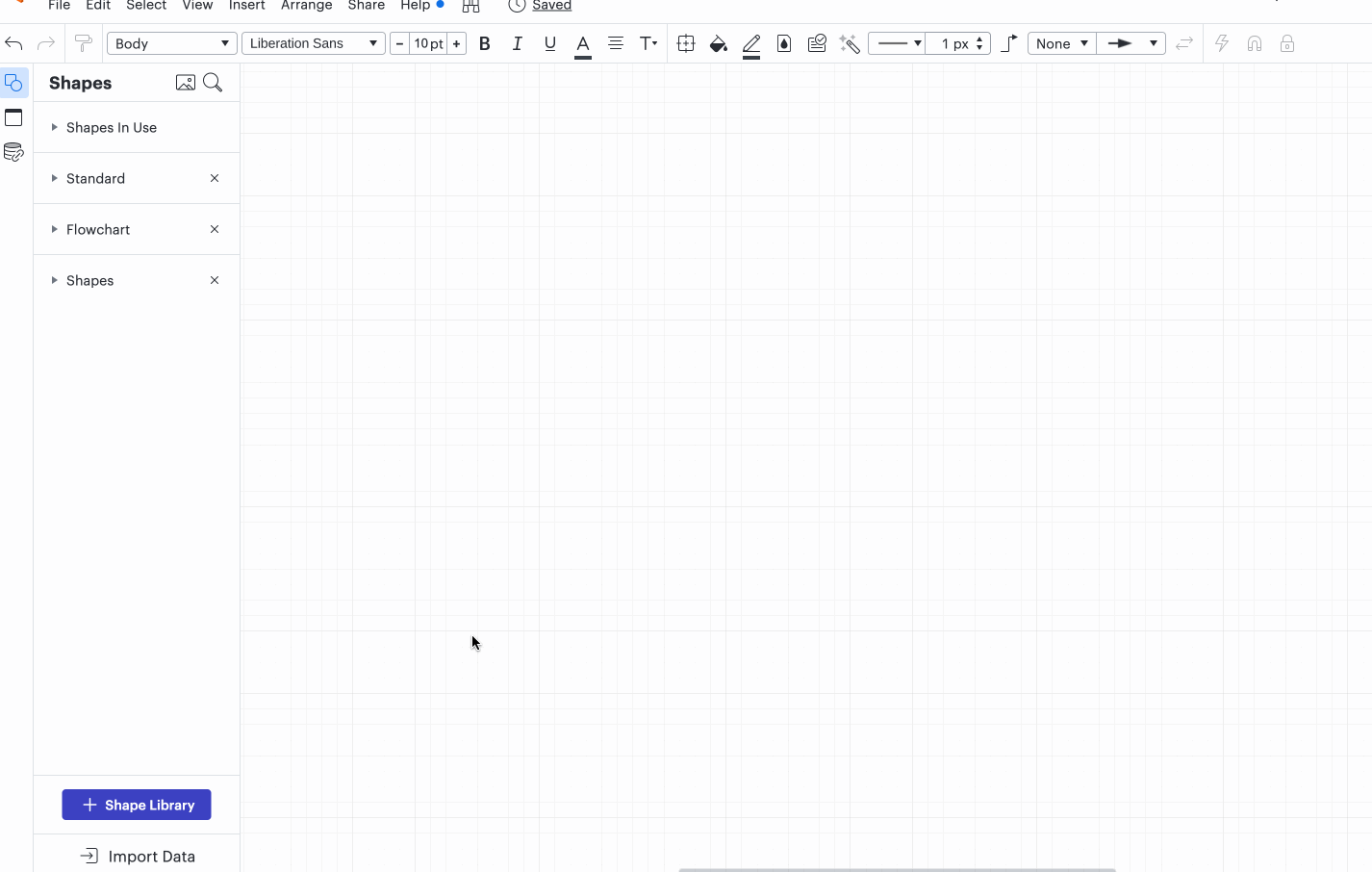Toggle bold formatting
The height and width of the screenshot is (872, 1372).
coord(485,43)
